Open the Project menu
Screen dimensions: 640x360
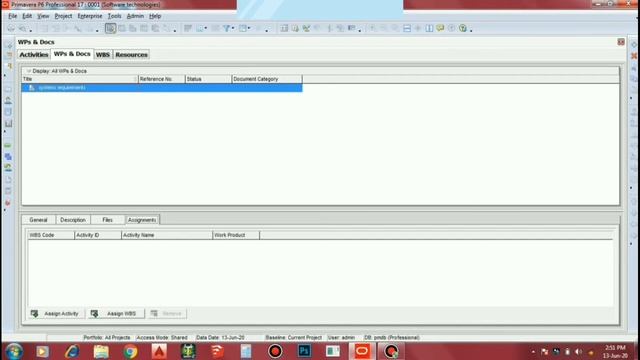63,16
